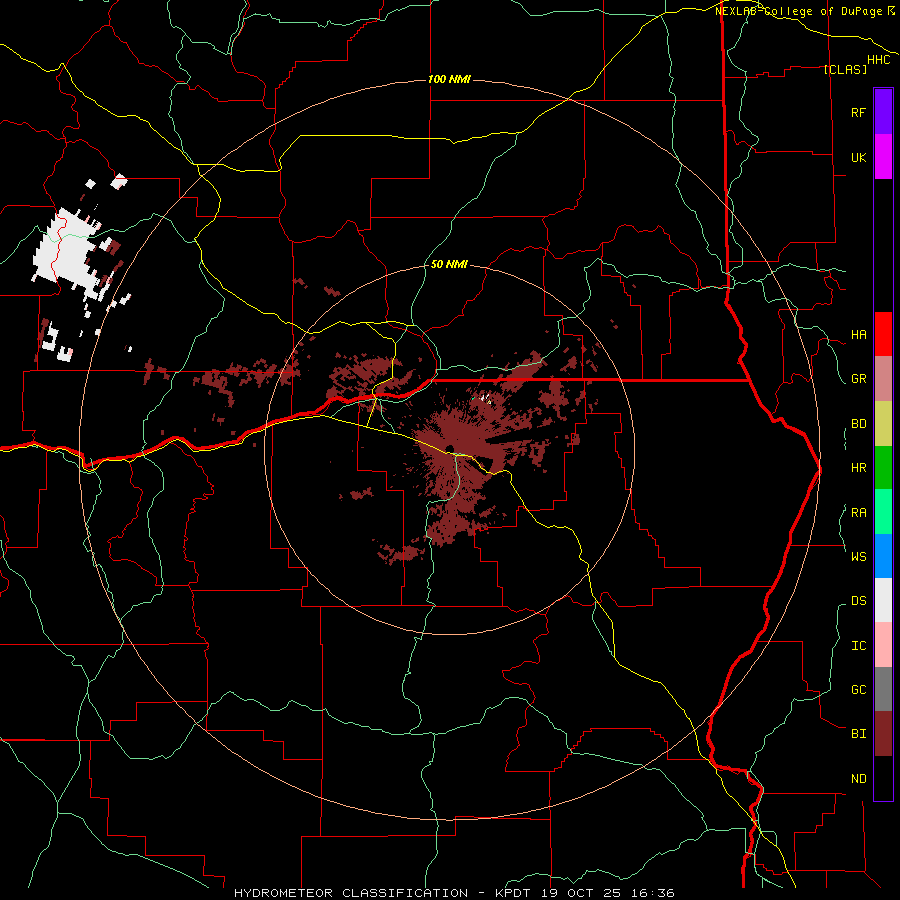Click the NEXLAB-College of DuPage credit text
This screenshot has height=900, width=900.
tap(798, 11)
